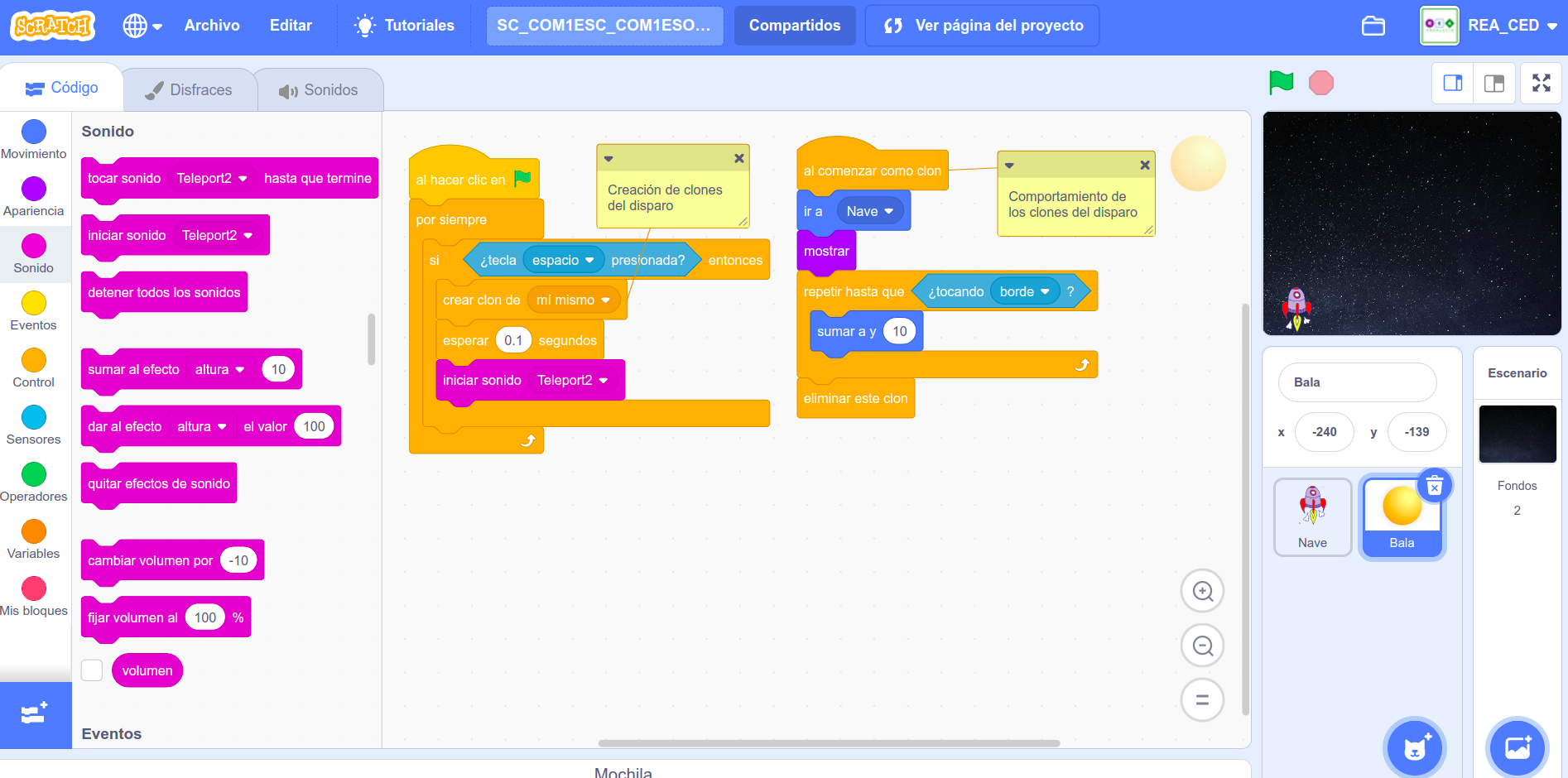Click the choose a sprite button

[x=1415, y=748]
